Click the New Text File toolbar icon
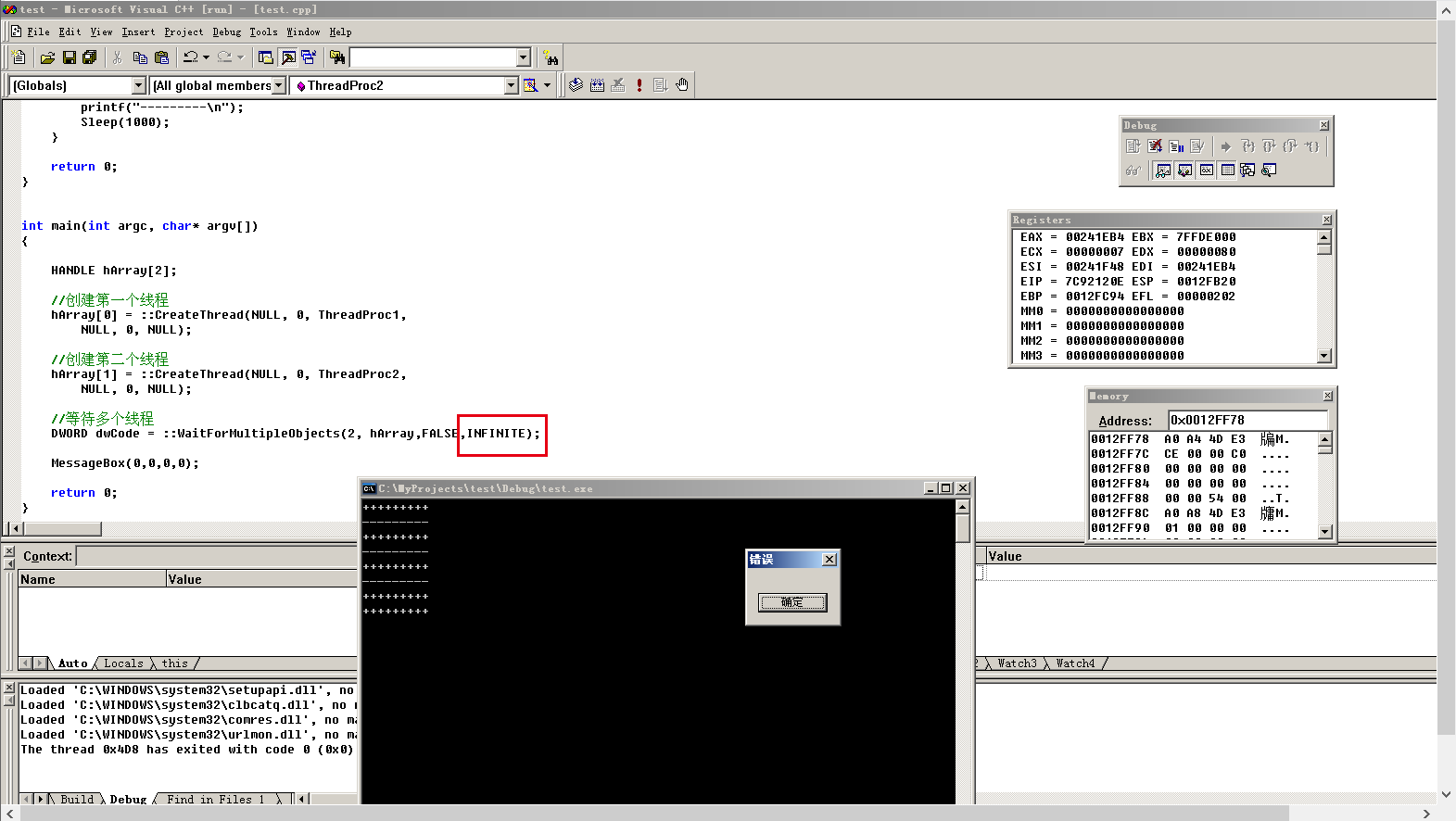This screenshot has height=821, width=1456. tap(19, 57)
